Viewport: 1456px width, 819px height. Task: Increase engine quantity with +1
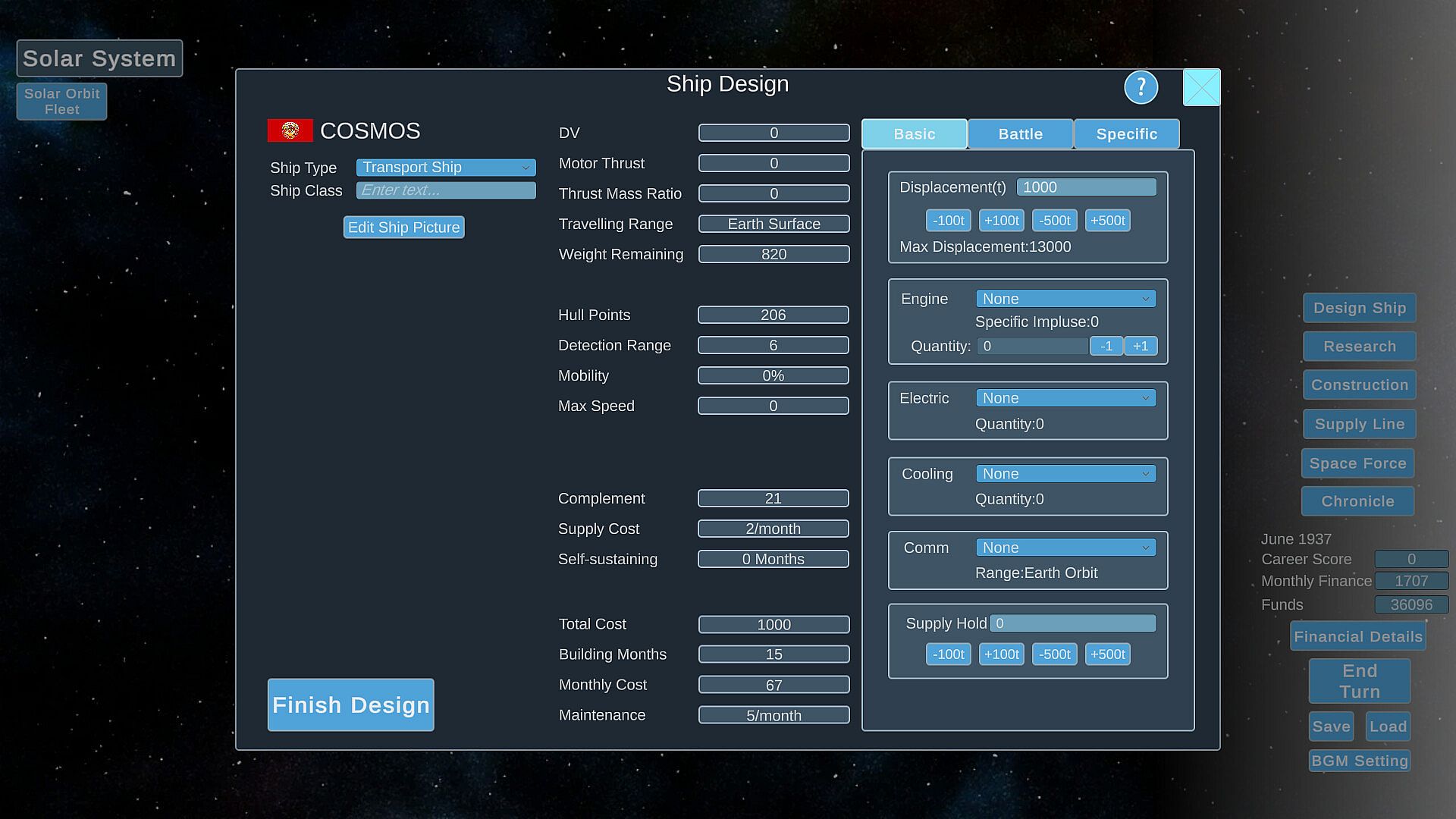(x=1140, y=346)
